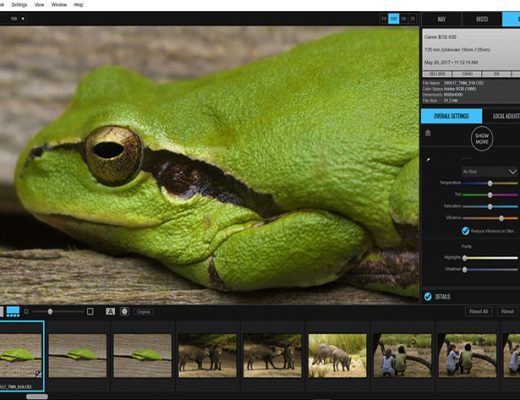Image resolution: width=520 pixels, height=400 pixels.
Task: Click the Purity Shadows slider handle
Action: pyautogui.click(x=465, y=270)
